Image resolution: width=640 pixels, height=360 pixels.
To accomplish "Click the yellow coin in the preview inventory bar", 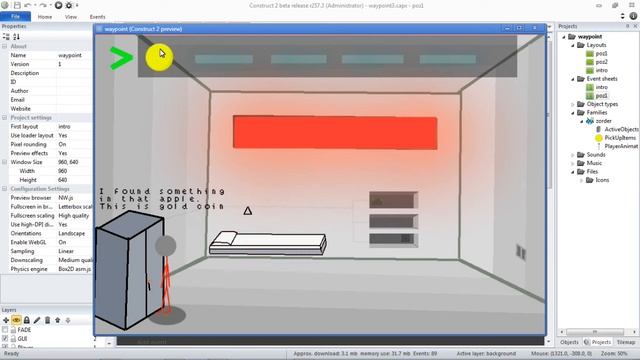I will point(159,58).
